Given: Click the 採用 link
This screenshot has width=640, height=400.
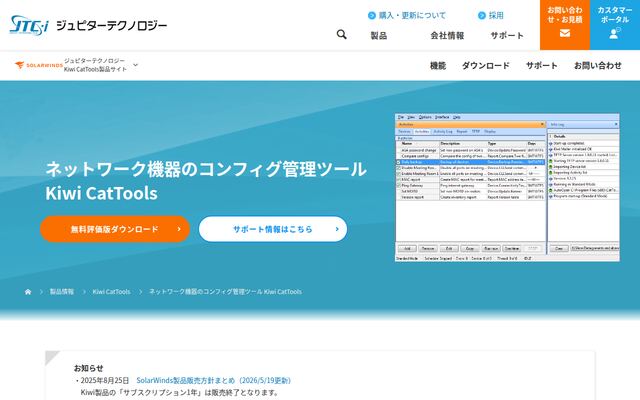Looking at the screenshot, I should (x=496, y=16).
